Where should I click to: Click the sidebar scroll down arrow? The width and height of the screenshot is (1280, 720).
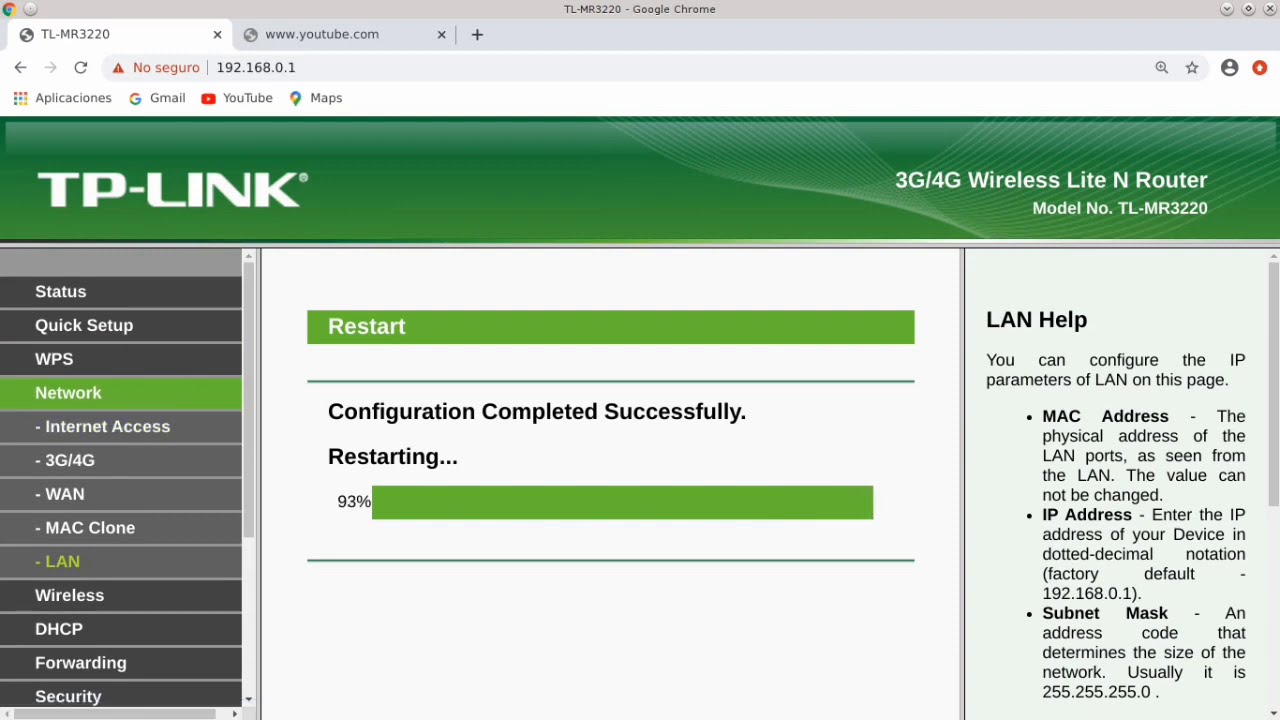pyautogui.click(x=248, y=700)
